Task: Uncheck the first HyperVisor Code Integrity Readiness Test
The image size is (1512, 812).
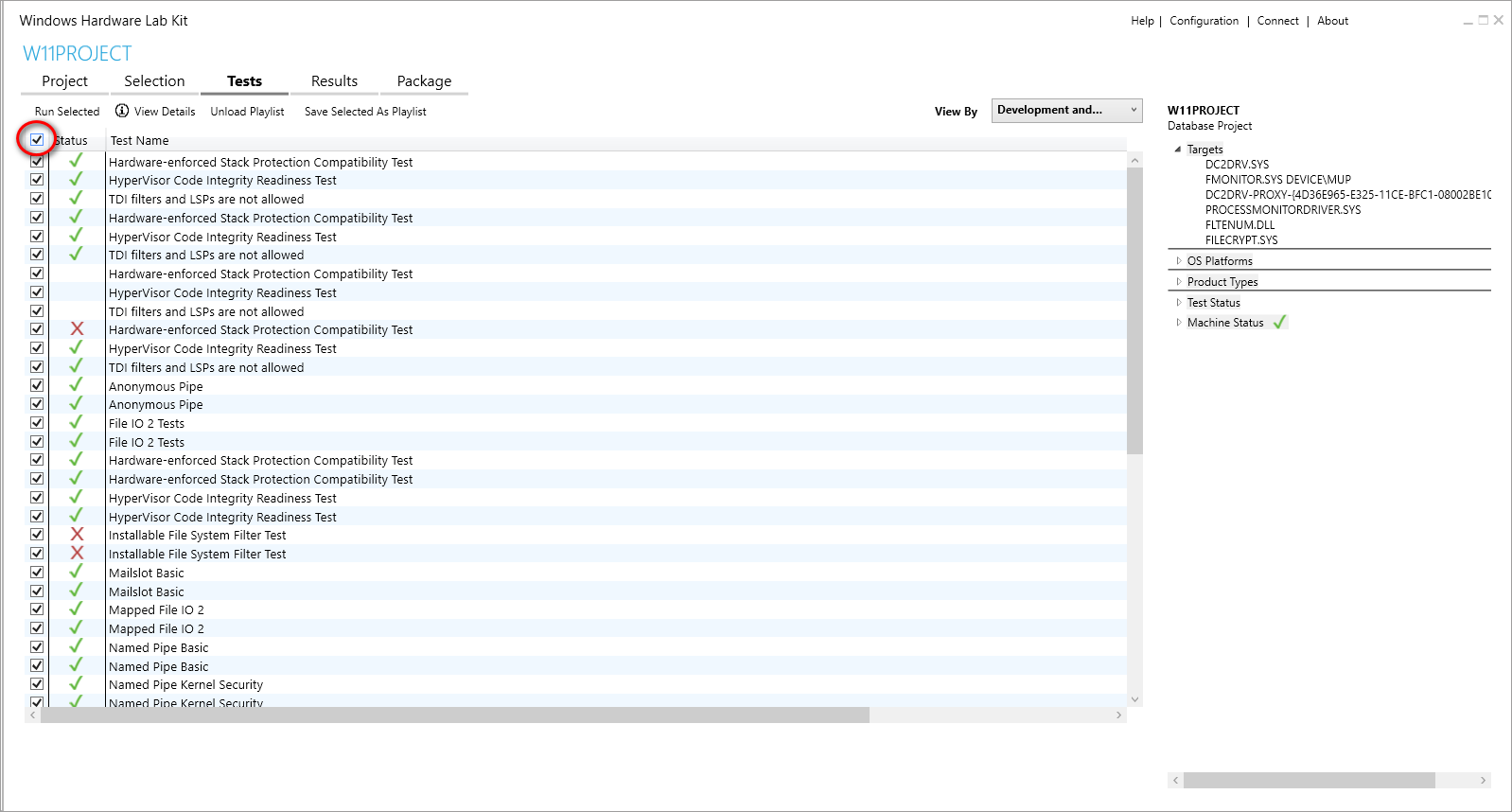Action: pos(37,180)
